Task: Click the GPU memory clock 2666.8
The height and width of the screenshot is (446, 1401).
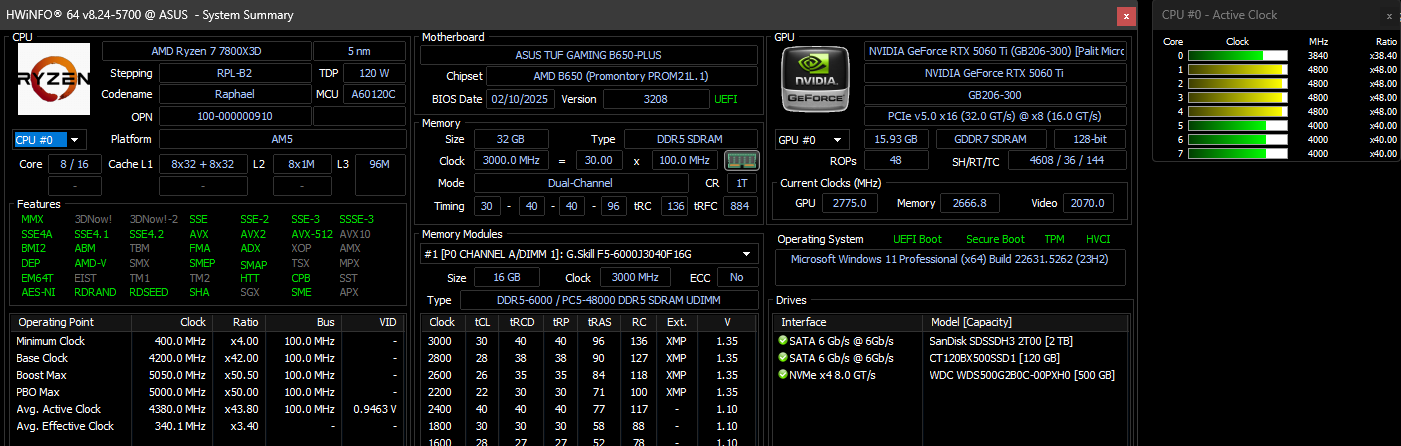Action: 970,203
